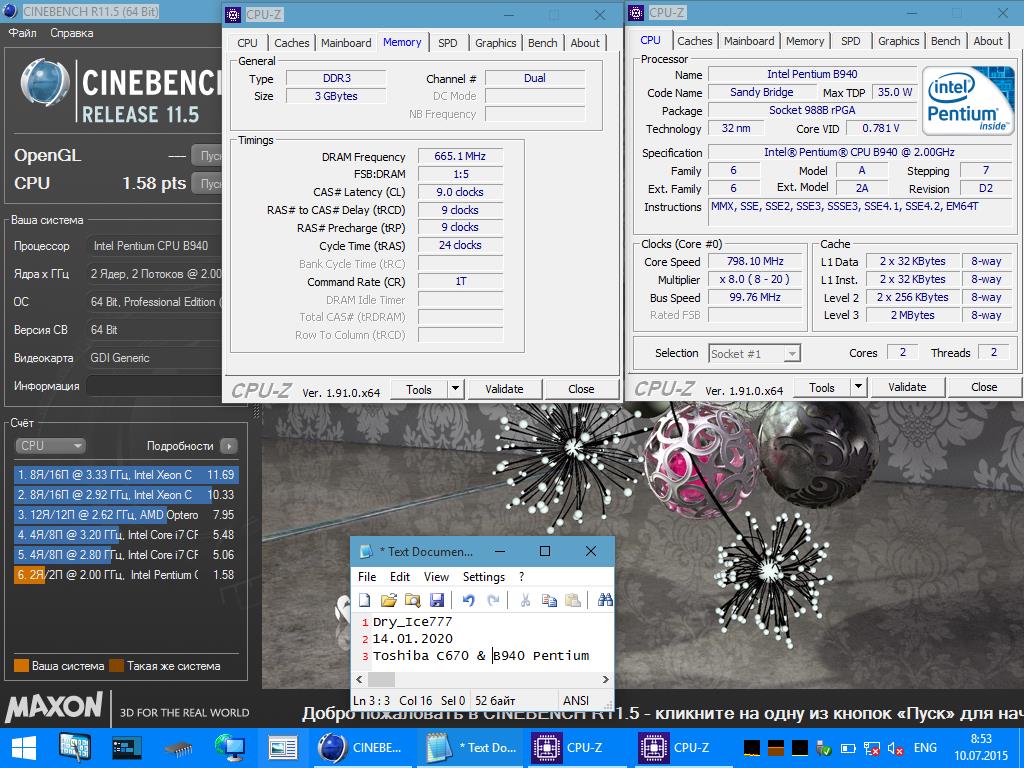Click the Dry_Ice777 line in text editor
1024x768 pixels.
coord(412,622)
